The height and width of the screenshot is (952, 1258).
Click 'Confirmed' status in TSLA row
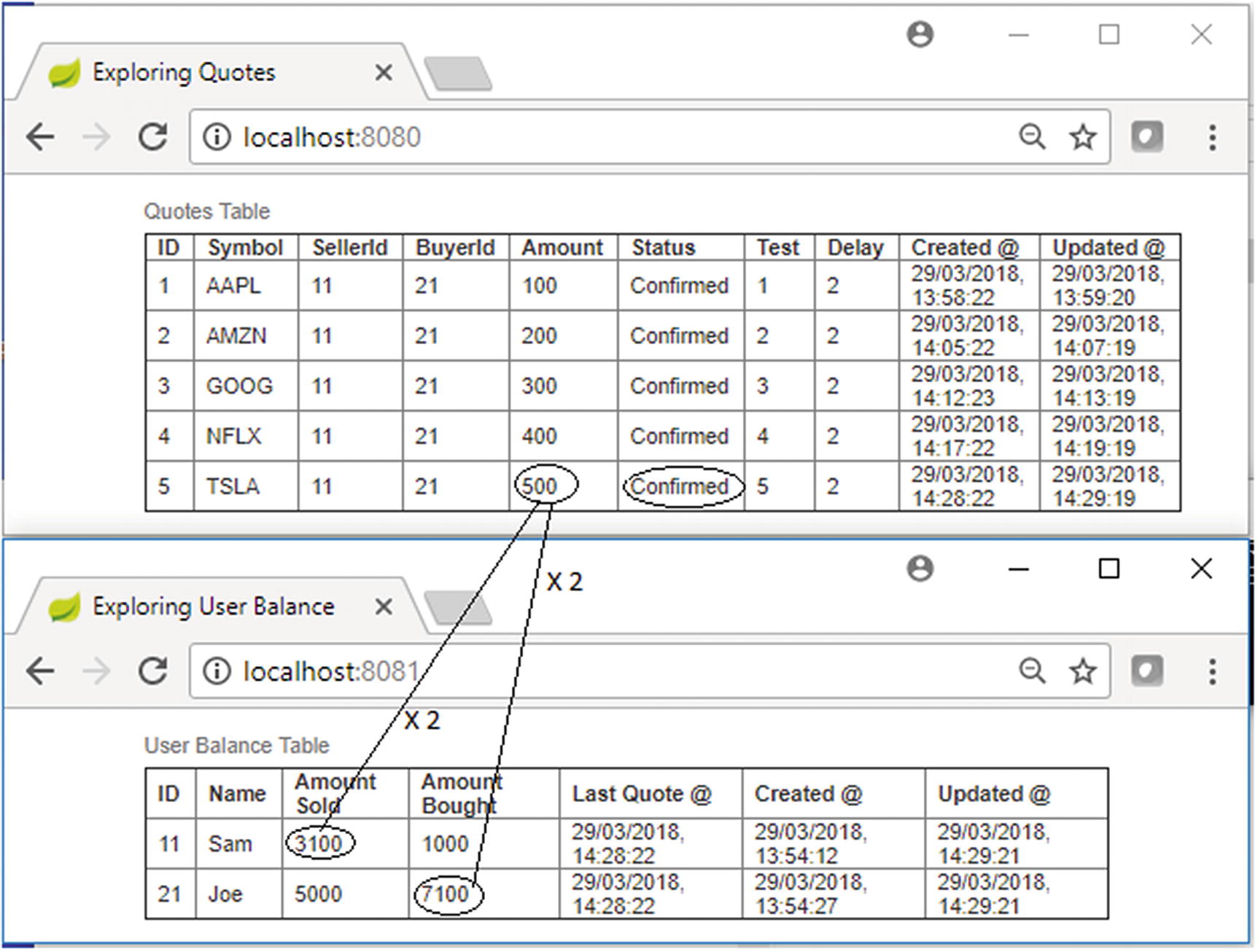click(x=680, y=486)
